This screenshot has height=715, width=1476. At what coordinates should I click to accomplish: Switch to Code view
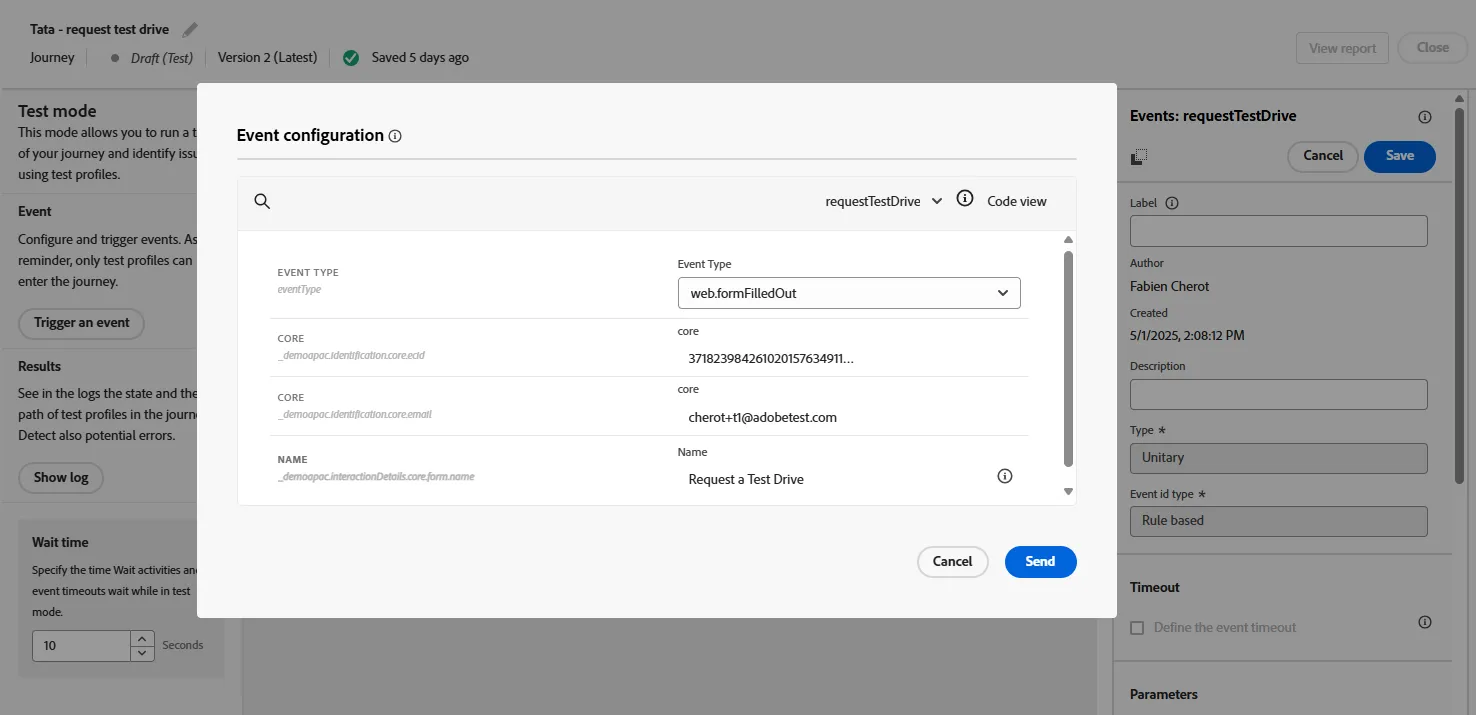(1017, 201)
